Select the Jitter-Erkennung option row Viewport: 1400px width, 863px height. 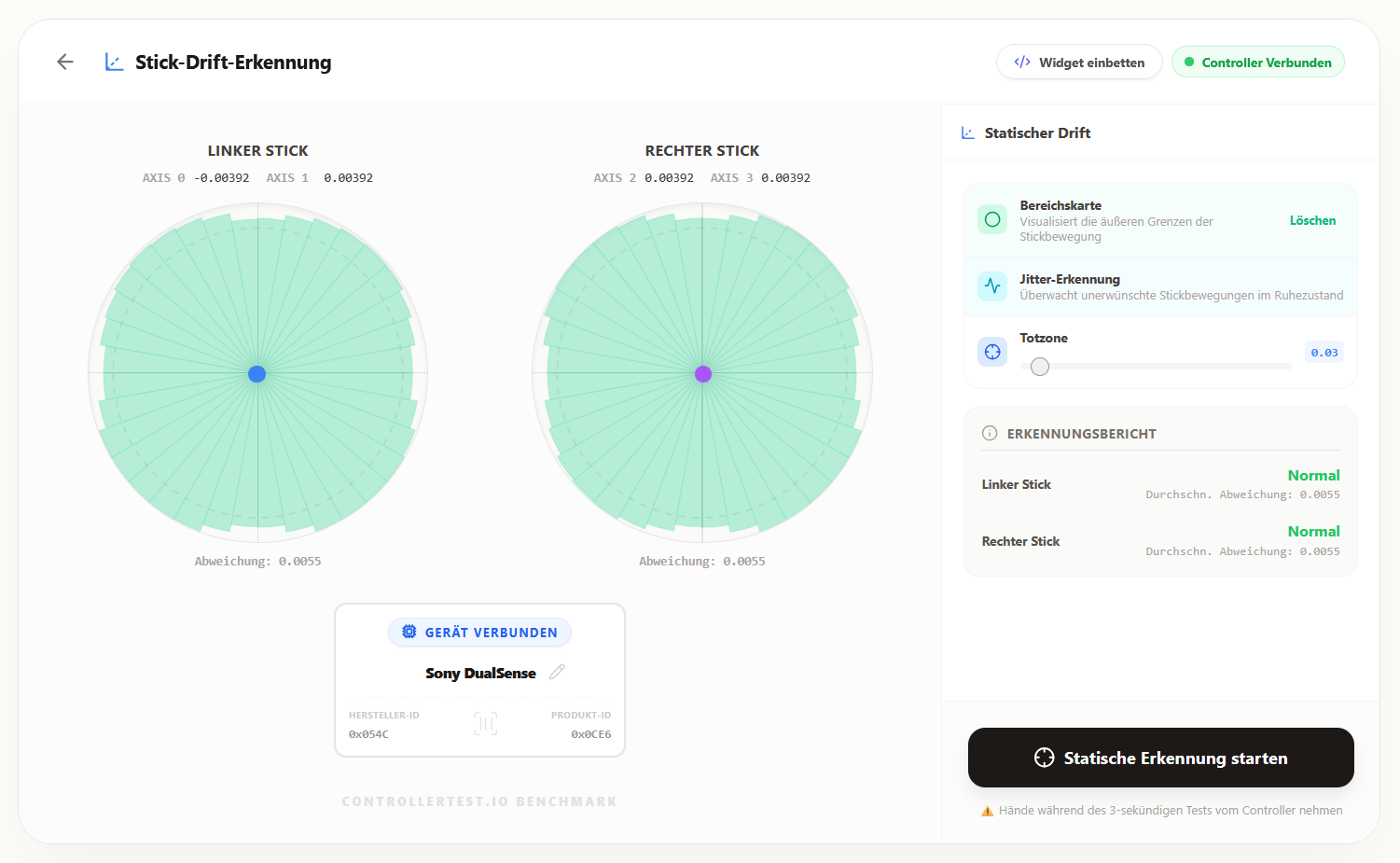1160,286
